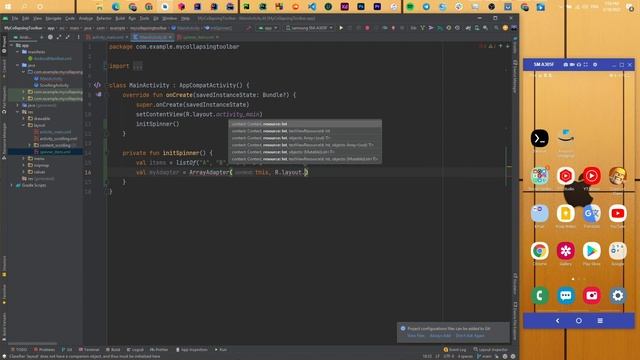Expand the content_scrolling item
Image resolution: width=640 pixels, height=360 pixels.
coord(29,145)
